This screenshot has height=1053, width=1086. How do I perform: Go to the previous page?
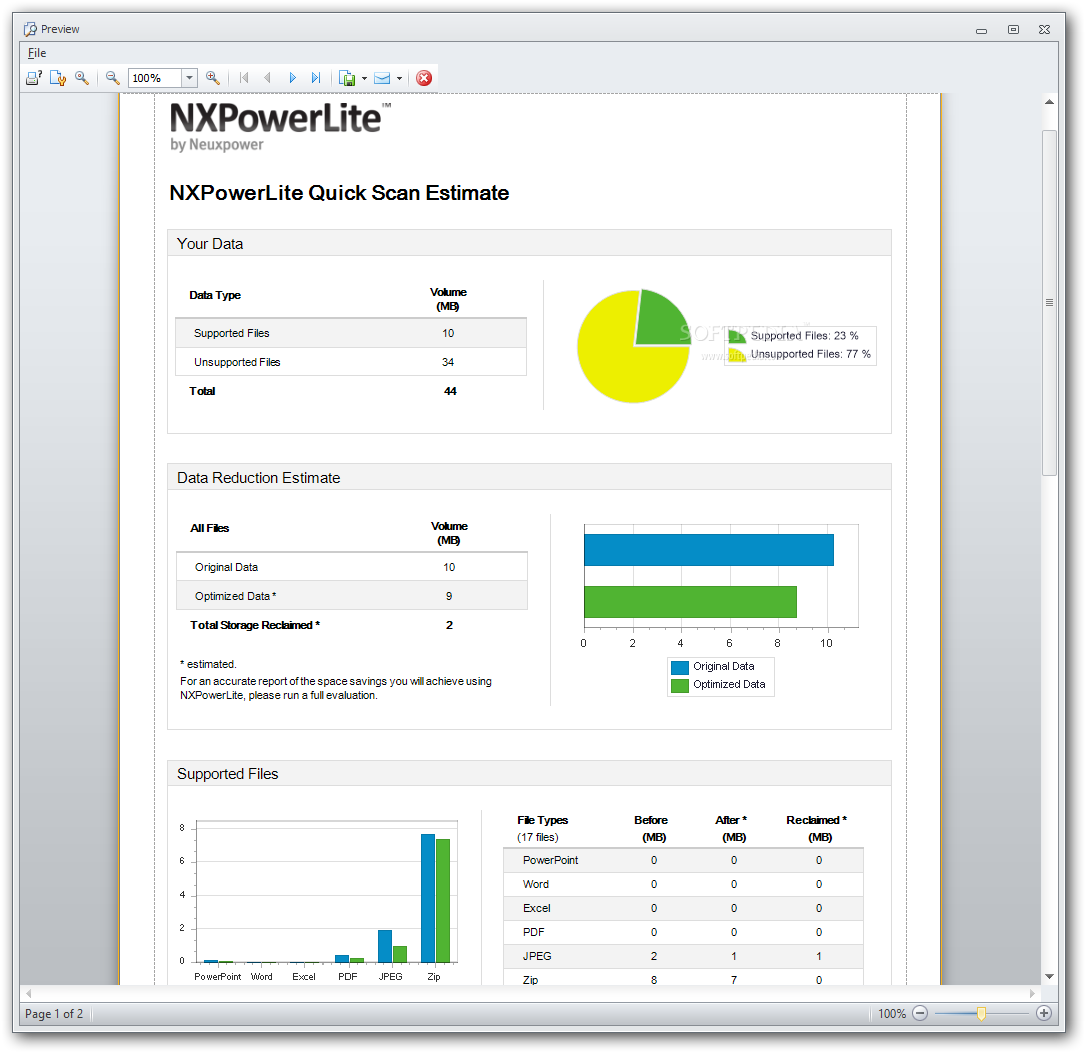click(x=267, y=78)
